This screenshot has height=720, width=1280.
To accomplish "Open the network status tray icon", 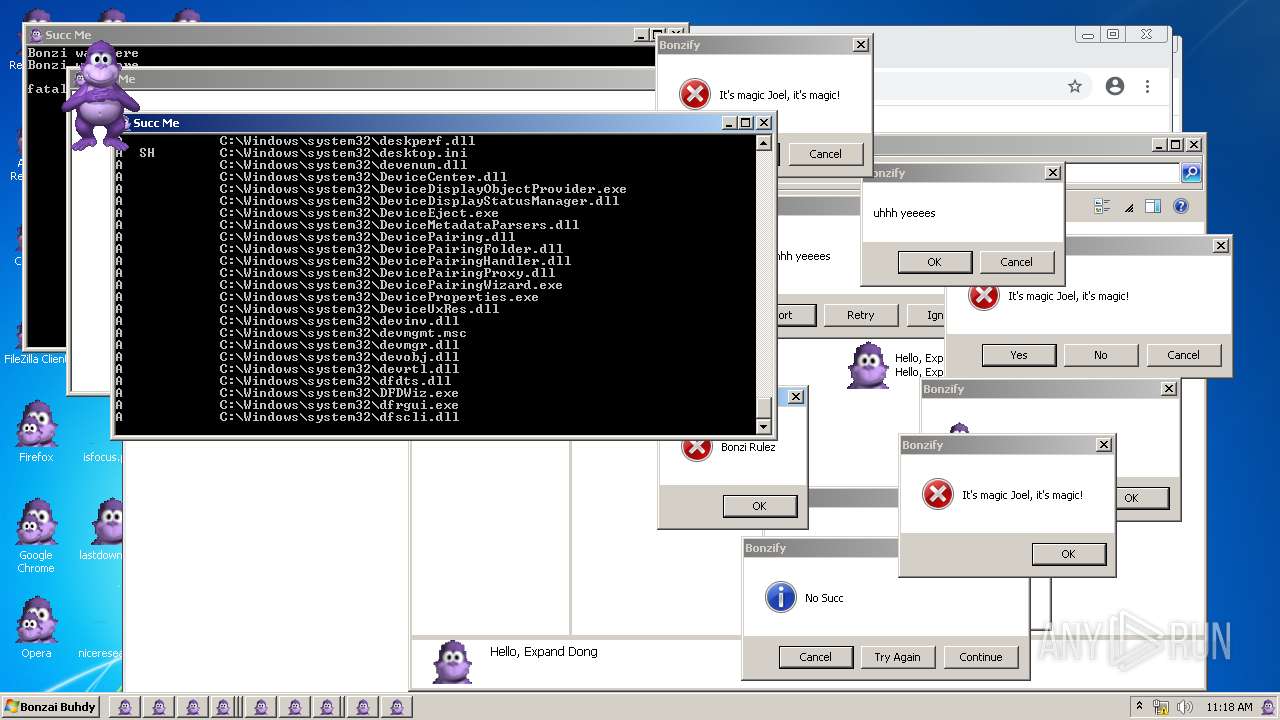I will [x=1161, y=706].
